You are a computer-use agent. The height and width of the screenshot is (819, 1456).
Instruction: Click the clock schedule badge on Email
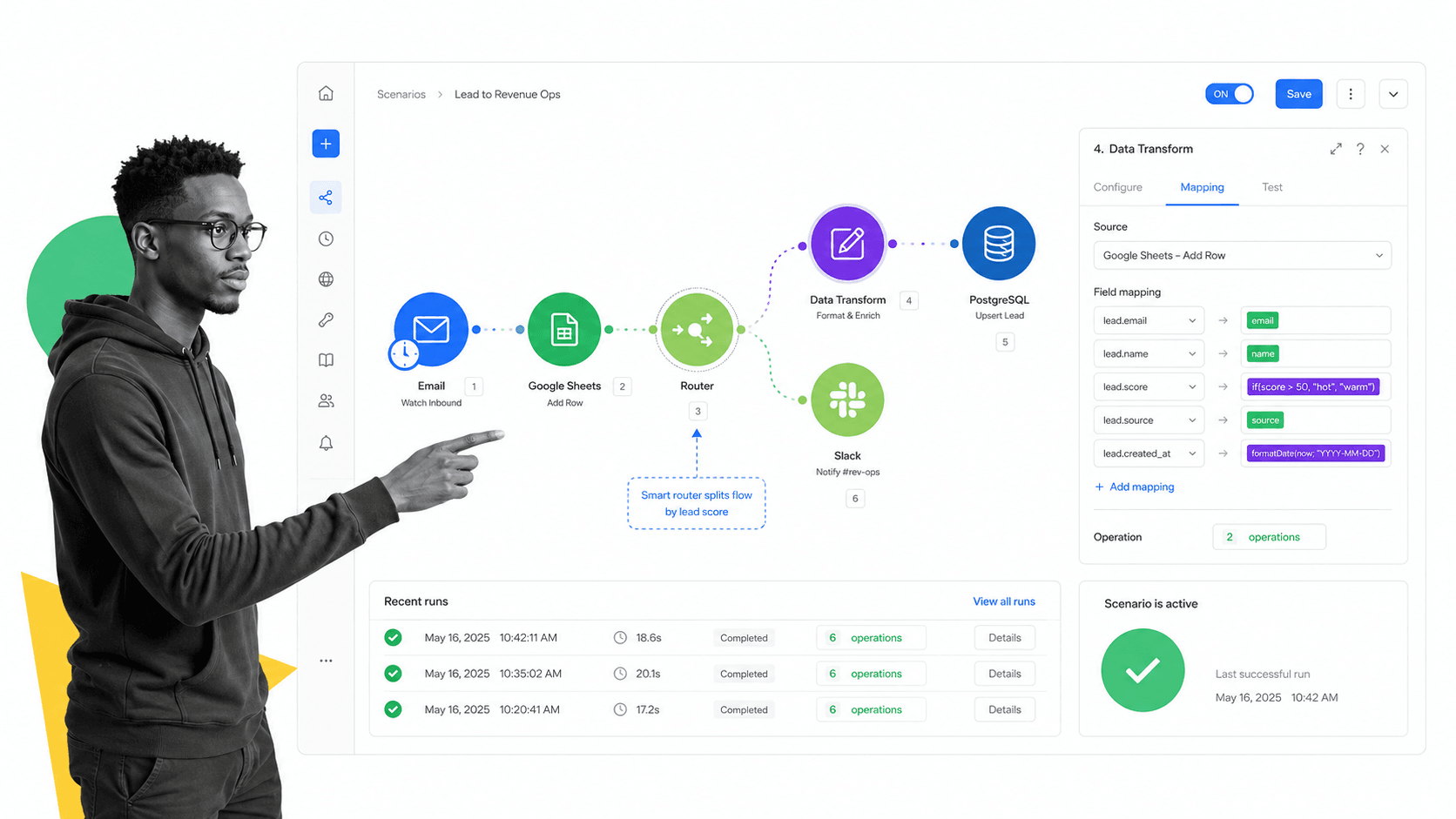point(404,353)
